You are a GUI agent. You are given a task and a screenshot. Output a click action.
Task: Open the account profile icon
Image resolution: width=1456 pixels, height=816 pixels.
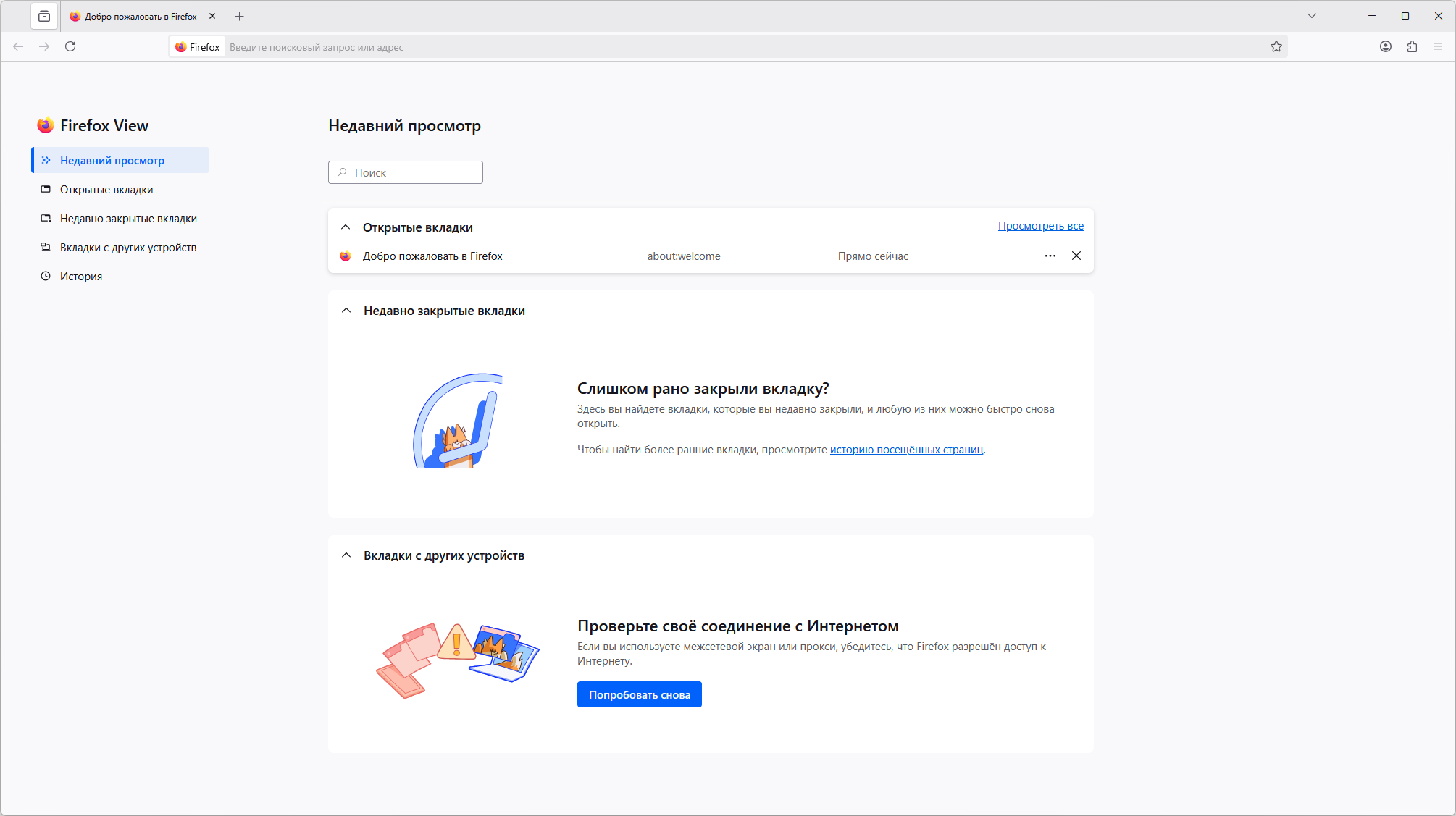click(x=1386, y=46)
